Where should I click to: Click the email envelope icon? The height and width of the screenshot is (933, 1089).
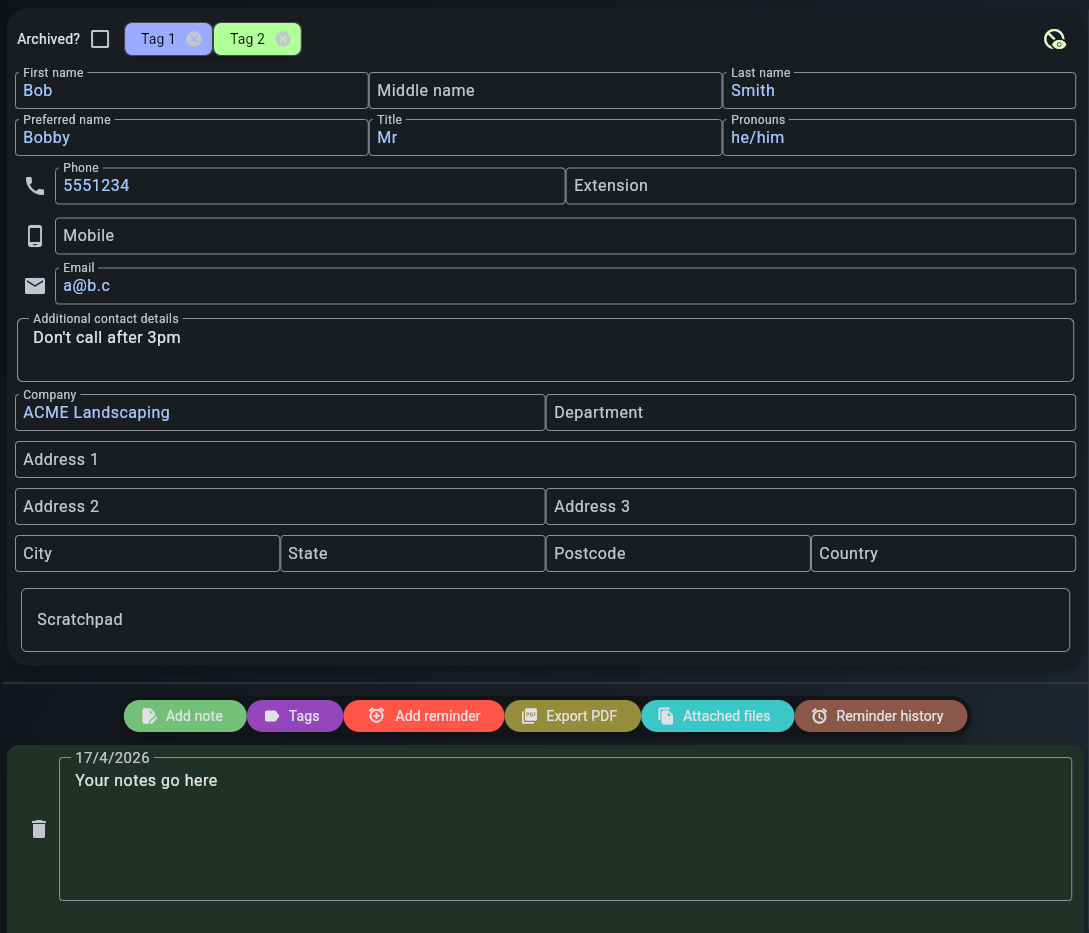(35, 286)
